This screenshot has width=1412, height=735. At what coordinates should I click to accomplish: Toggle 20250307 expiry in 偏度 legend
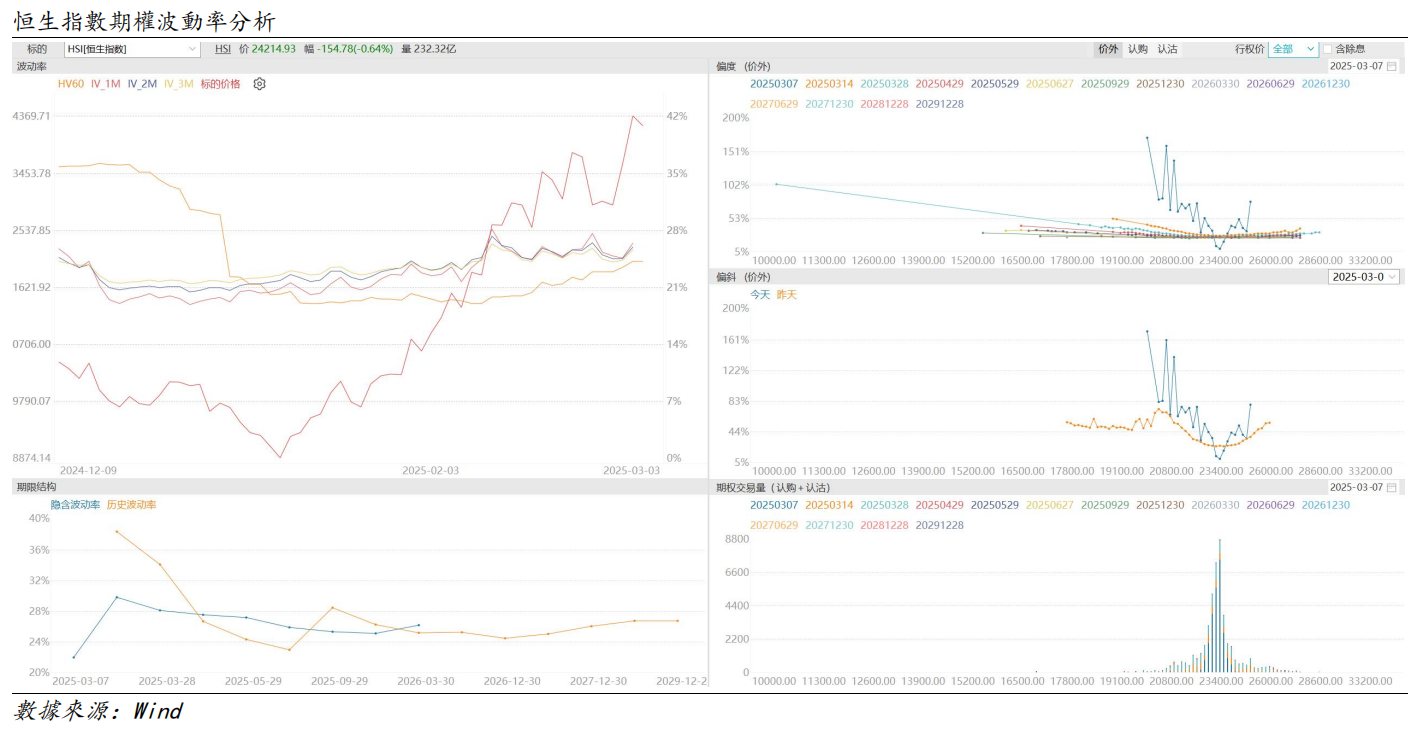[774, 84]
